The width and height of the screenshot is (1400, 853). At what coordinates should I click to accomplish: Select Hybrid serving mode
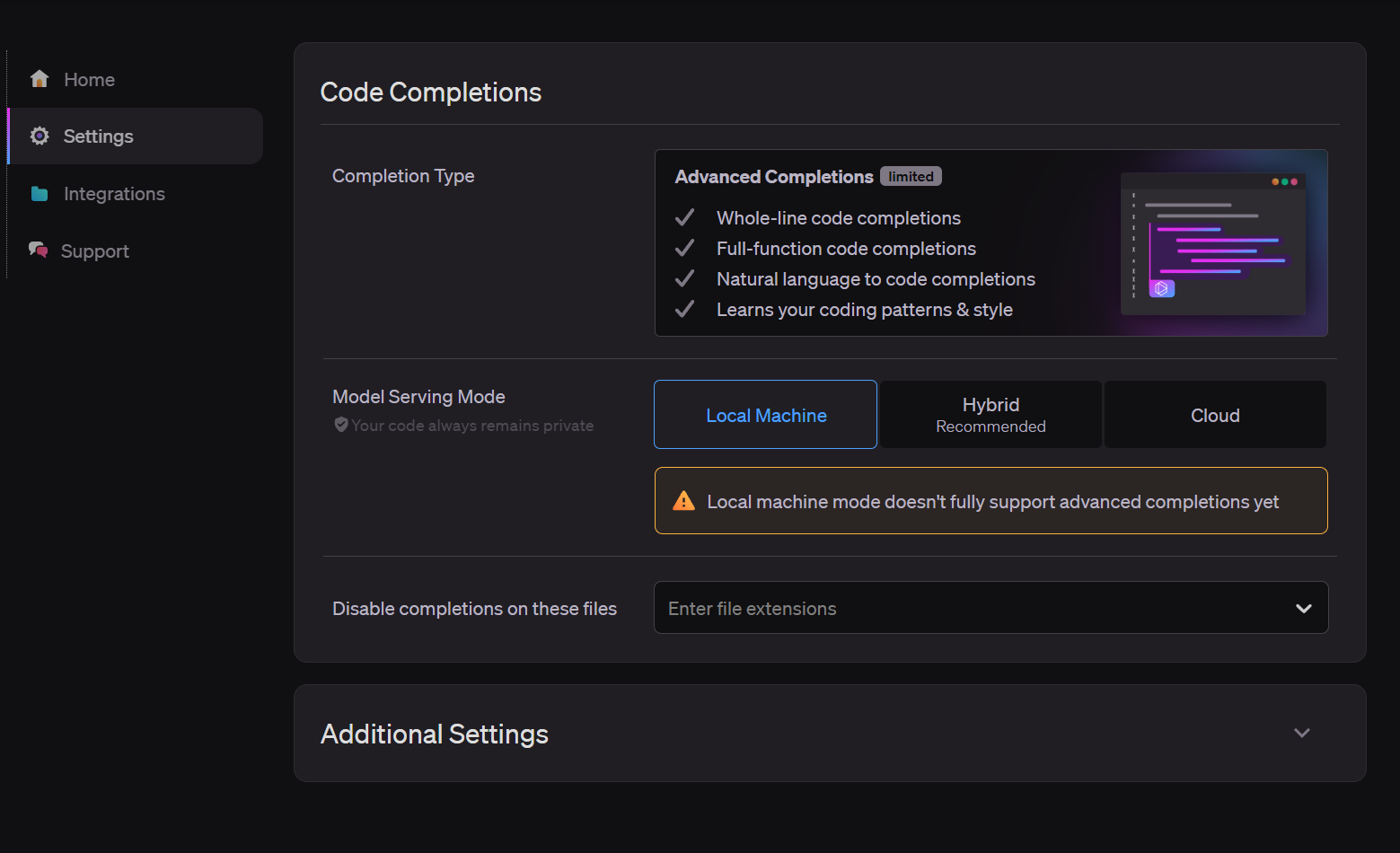point(990,414)
